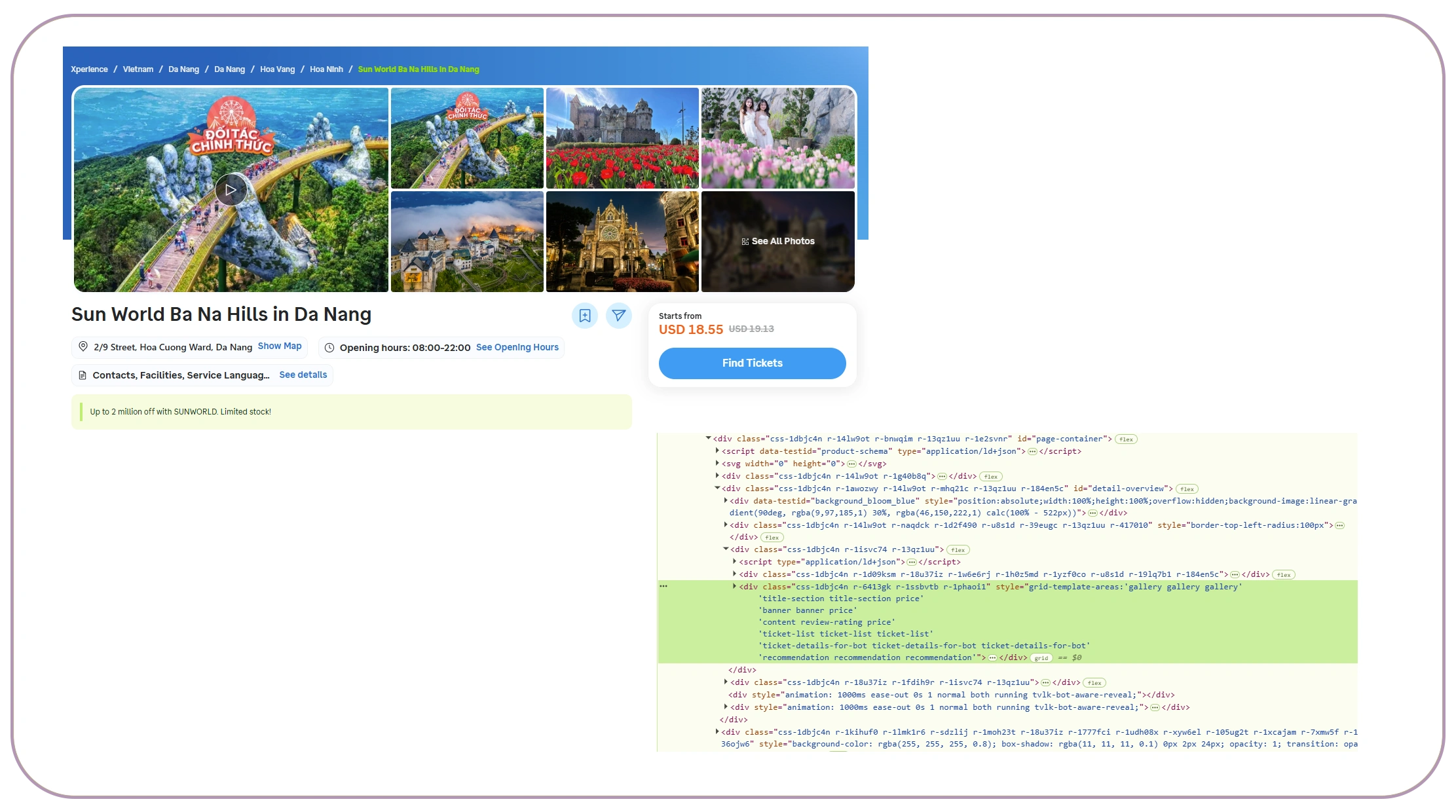Open the Show Map link
1456x812 pixels.
click(280, 346)
